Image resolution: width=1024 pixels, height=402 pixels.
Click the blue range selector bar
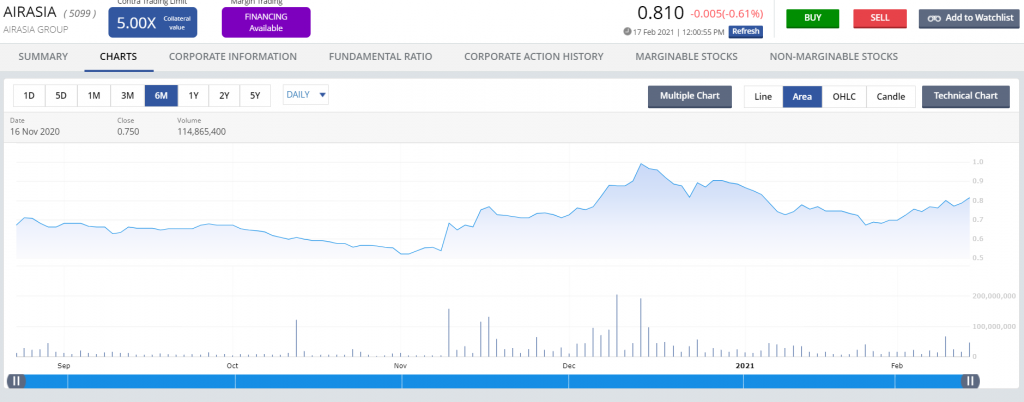tap(493, 381)
